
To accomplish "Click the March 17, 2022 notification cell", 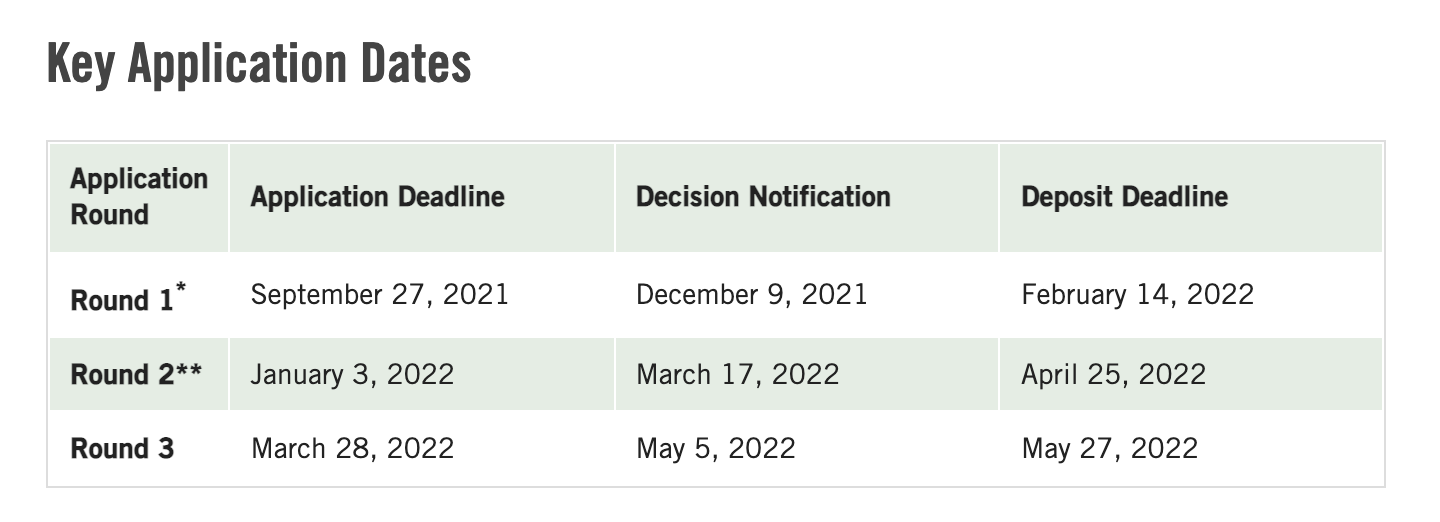I will click(x=738, y=374).
